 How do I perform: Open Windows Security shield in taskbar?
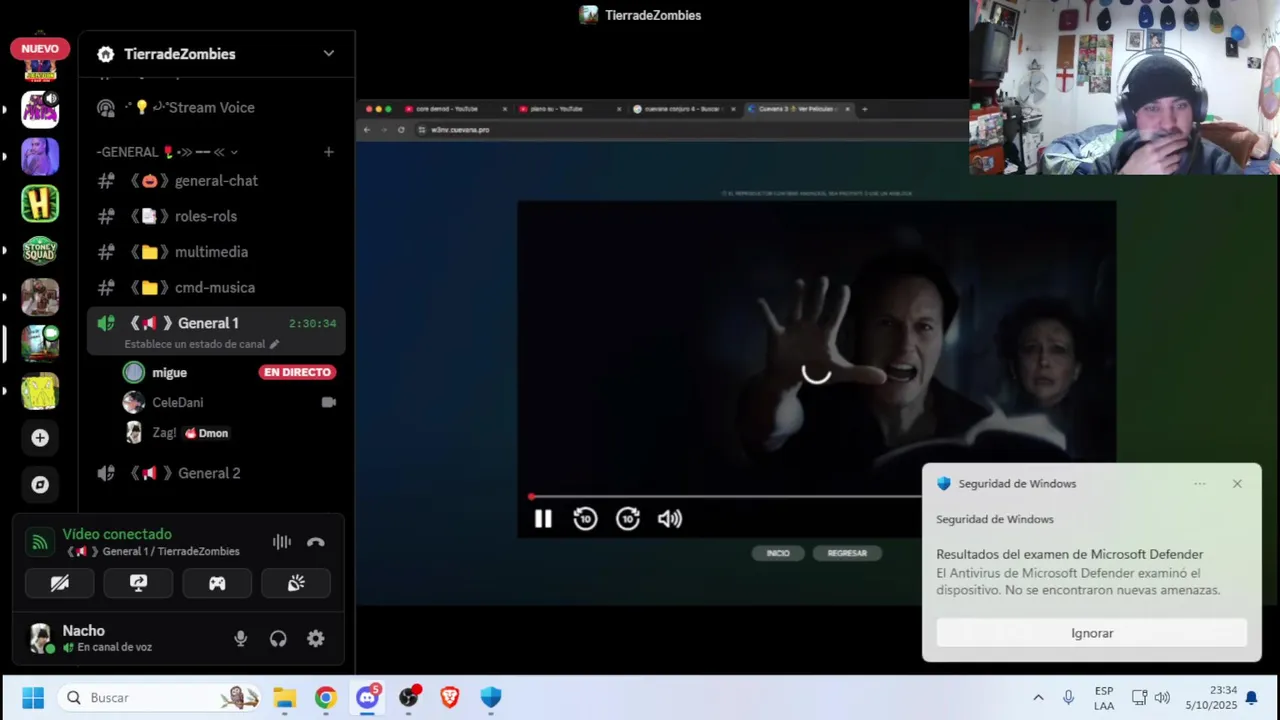pyautogui.click(x=490, y=697)
